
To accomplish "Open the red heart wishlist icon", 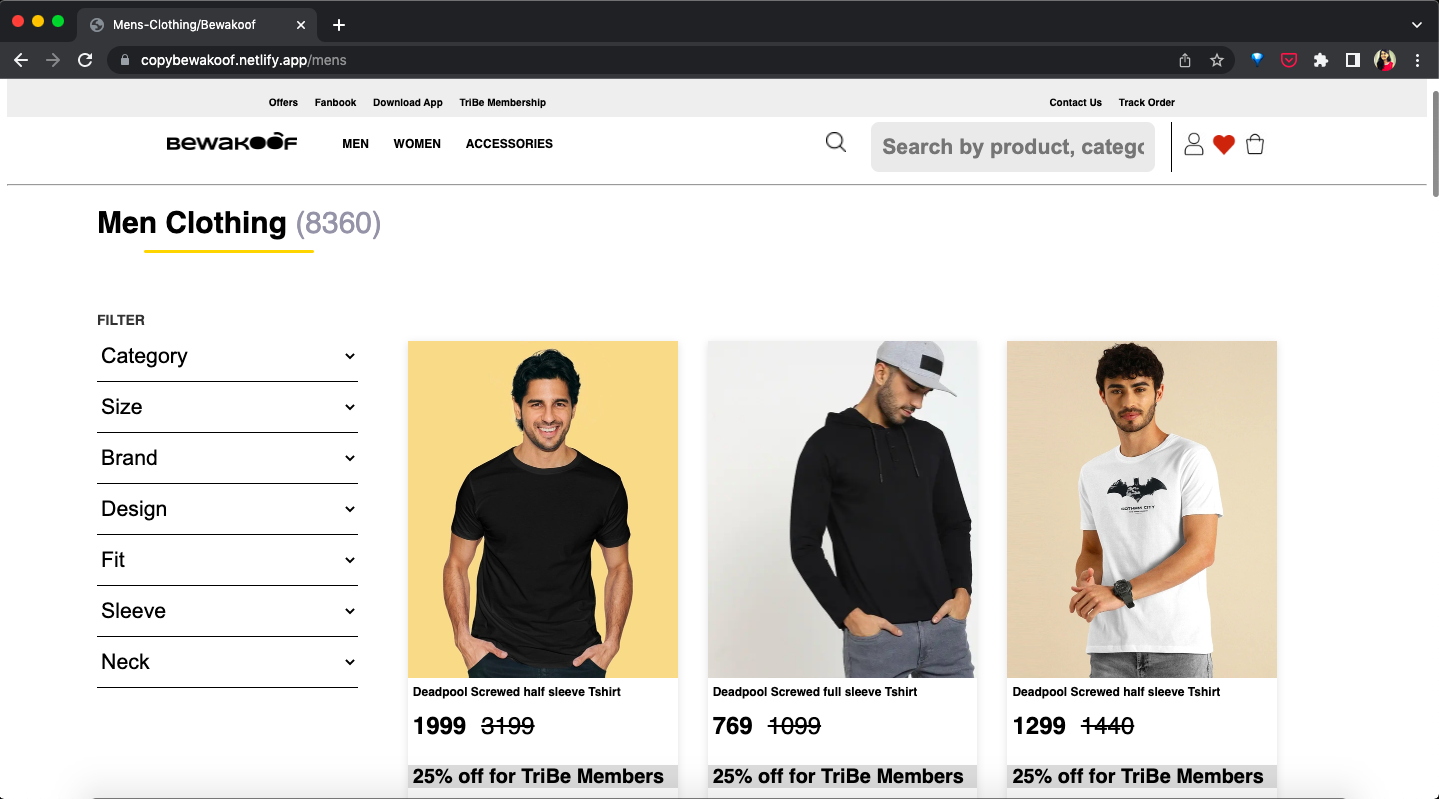I will coord(1223,145).
